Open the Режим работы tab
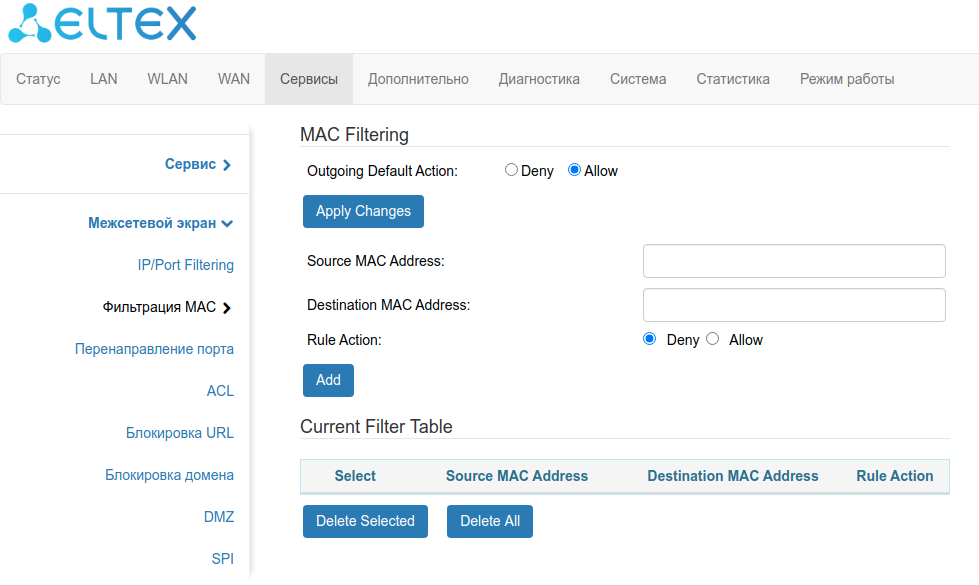This screenshot has width=979, height=585. [847, 79]
